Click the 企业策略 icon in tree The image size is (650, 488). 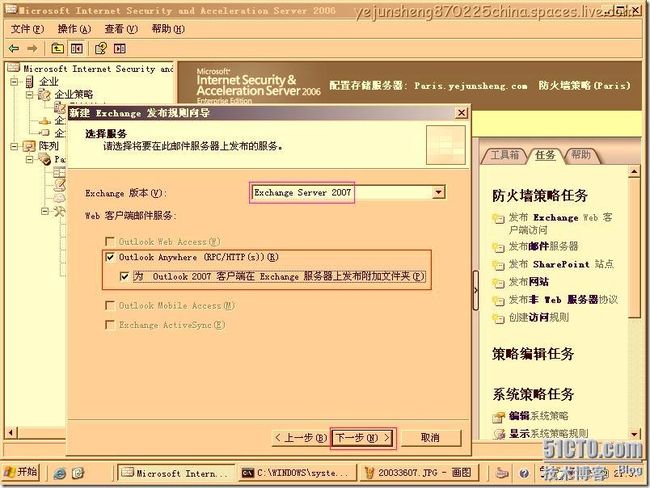pos(44,95)
